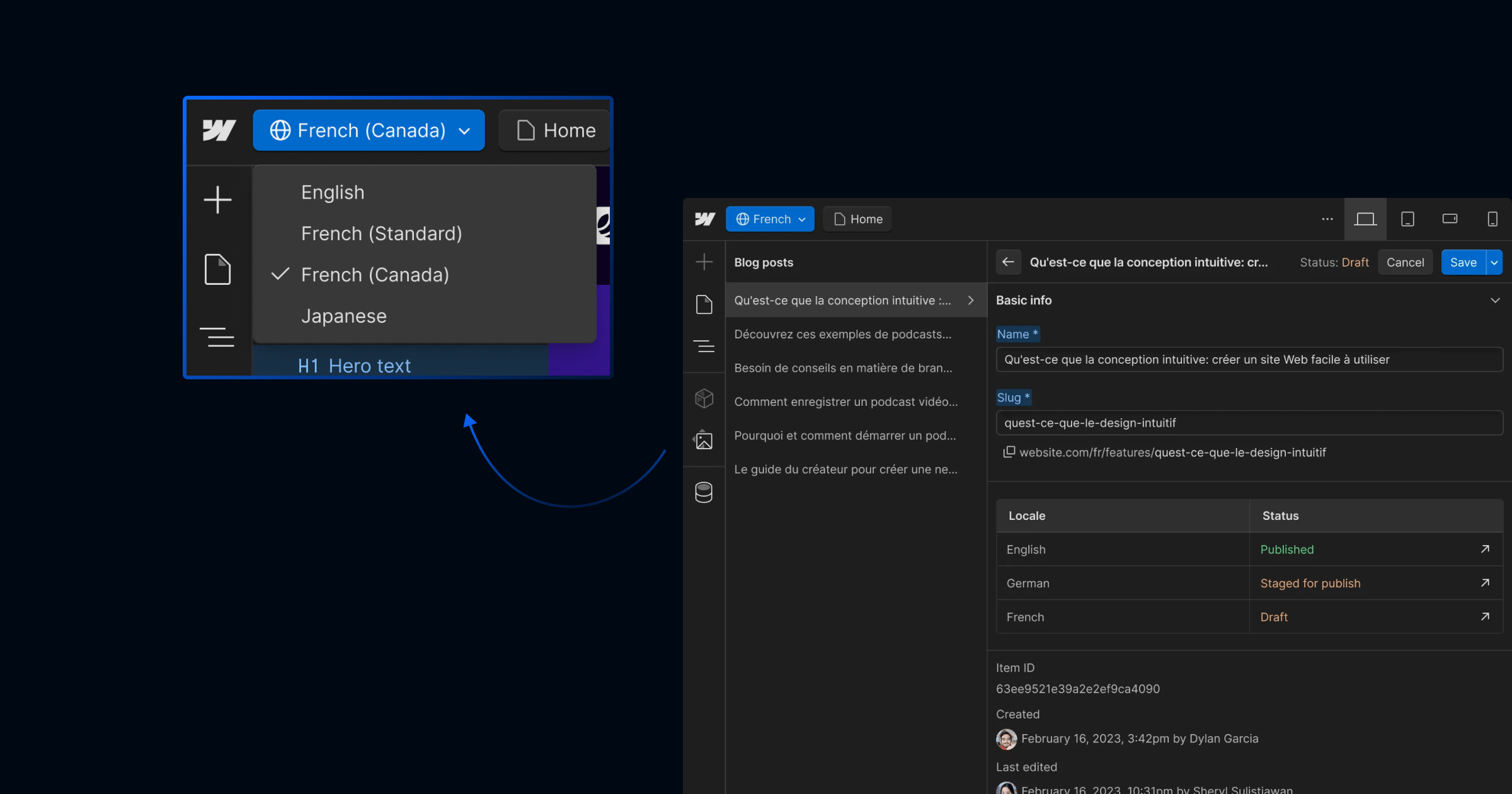Switch to desktop breakpoint view
Image resolution: width=1512 pixels, height=794 pixels.
pos(1365,219)
